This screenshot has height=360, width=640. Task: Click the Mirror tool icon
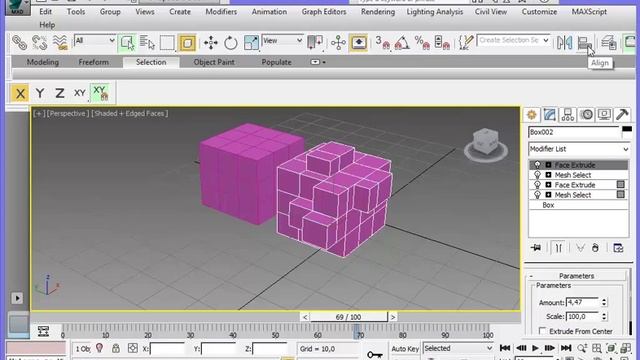click(564, 42)
